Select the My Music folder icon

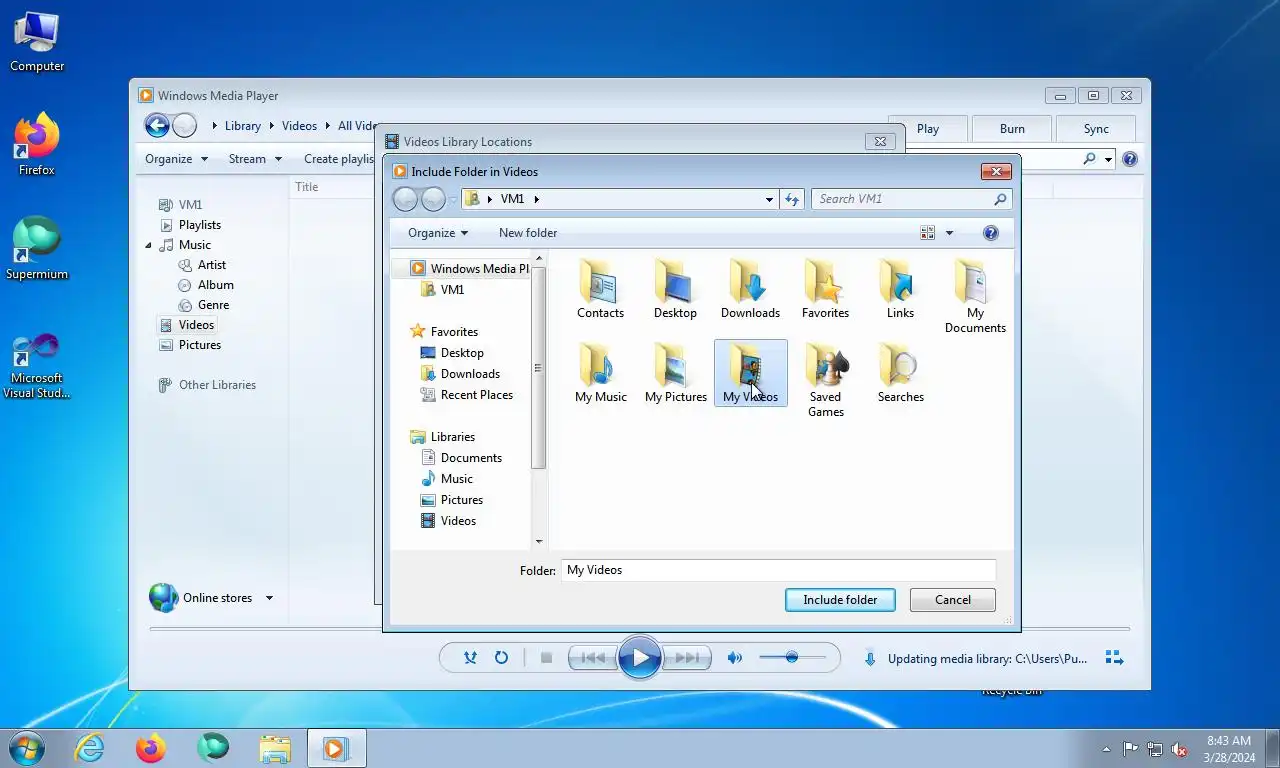point(600,373)
